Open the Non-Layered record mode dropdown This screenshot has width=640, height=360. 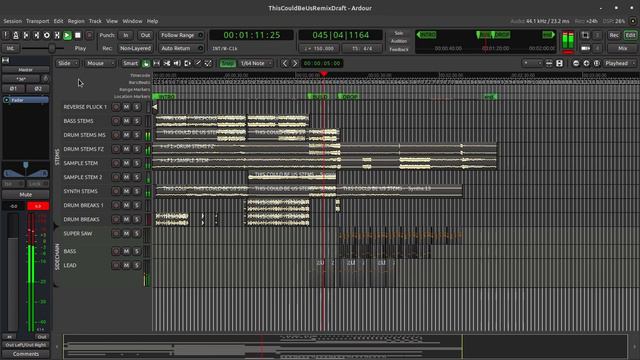[135, 48]
